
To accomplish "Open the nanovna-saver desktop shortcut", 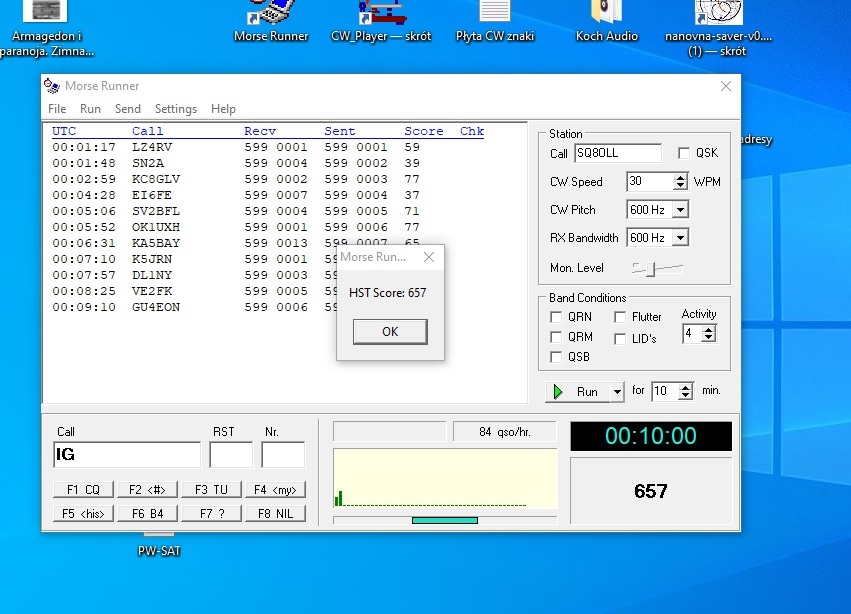I will (718, 28).
